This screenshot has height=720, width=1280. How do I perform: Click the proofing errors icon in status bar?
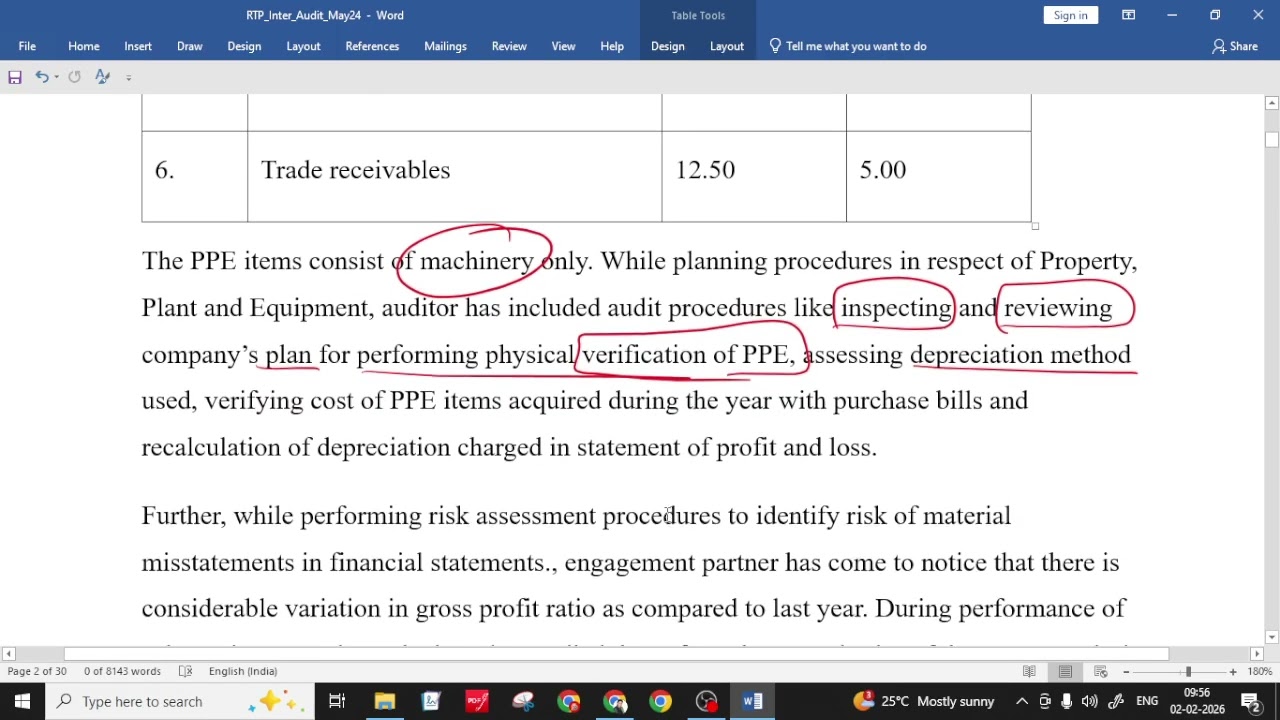[x=185, y=671]
